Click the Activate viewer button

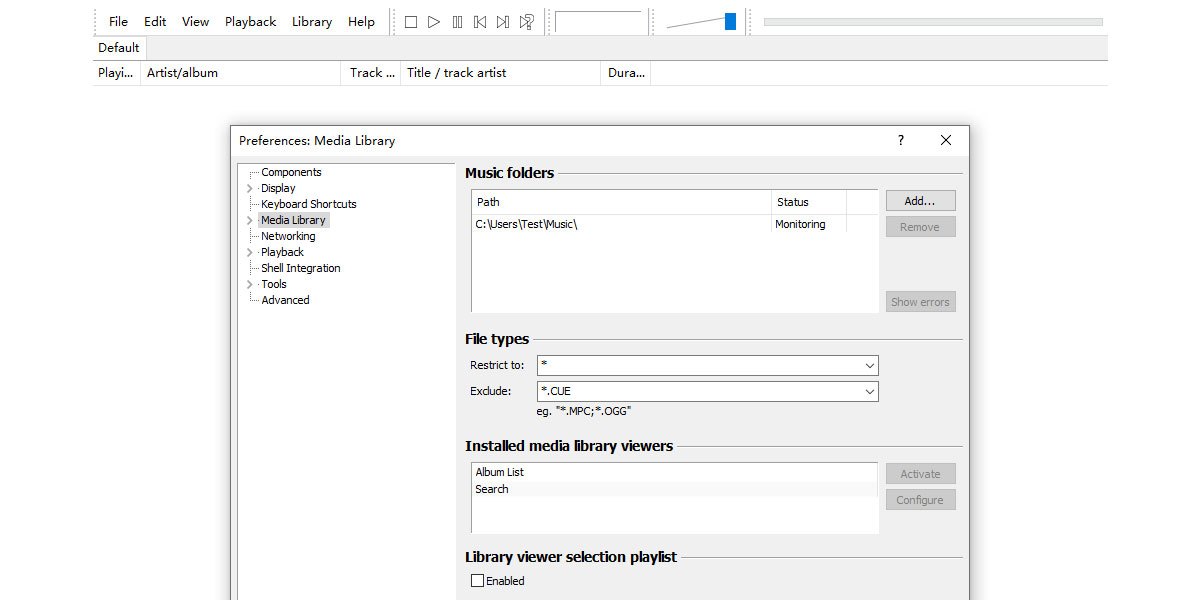pos(919,473)
